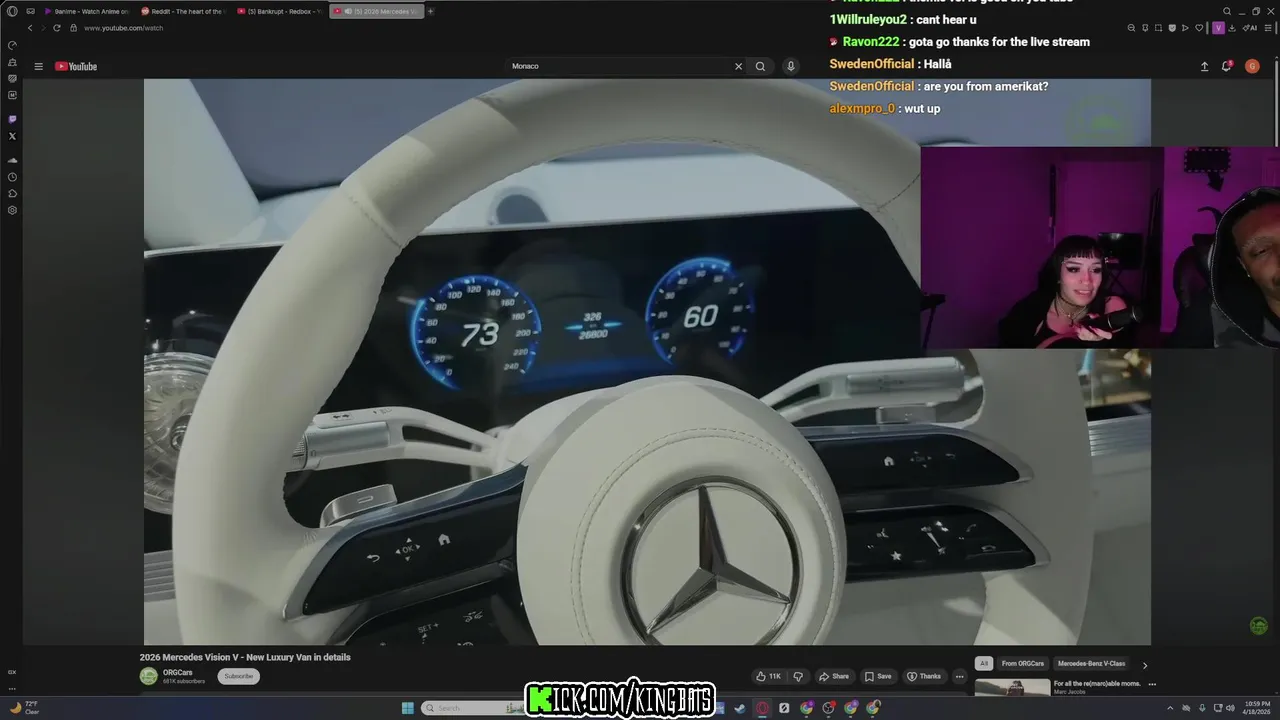
Task: Show more filter chips with right chevron
Action: [x=1145, y=665]
